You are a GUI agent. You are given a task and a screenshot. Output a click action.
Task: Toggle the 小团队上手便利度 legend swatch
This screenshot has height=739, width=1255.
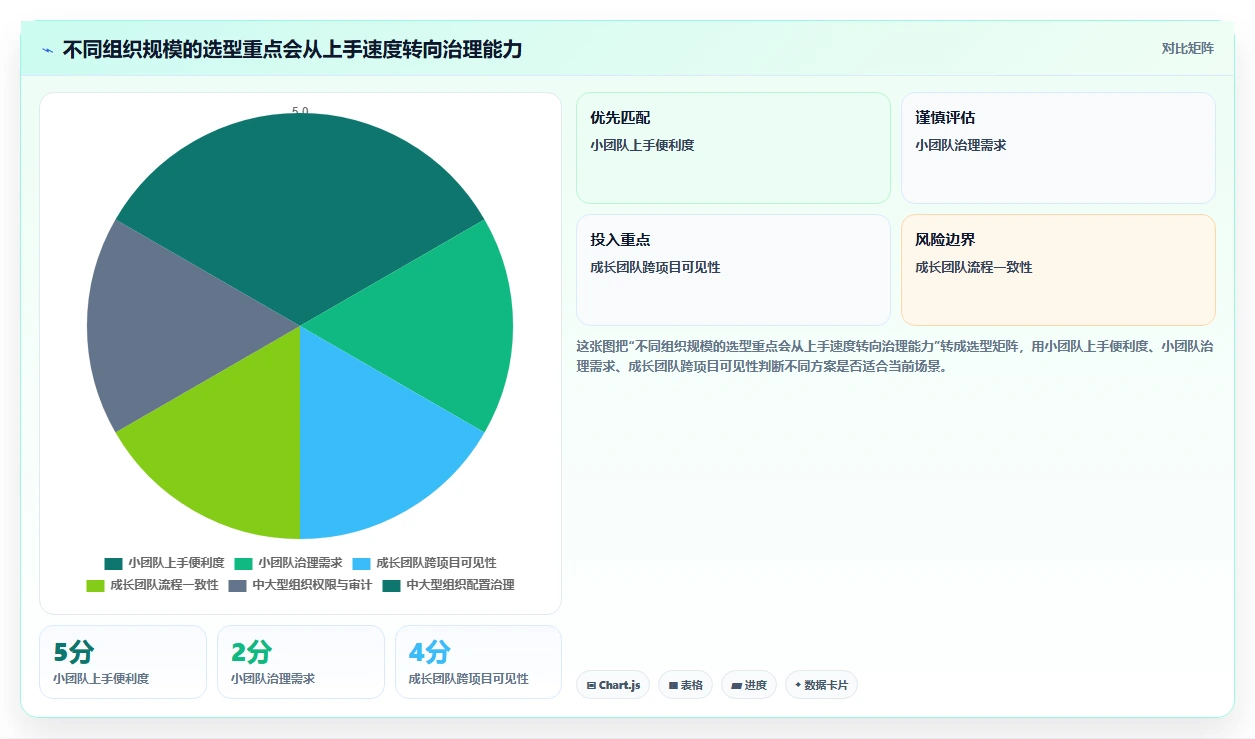(x=113, y=564)
